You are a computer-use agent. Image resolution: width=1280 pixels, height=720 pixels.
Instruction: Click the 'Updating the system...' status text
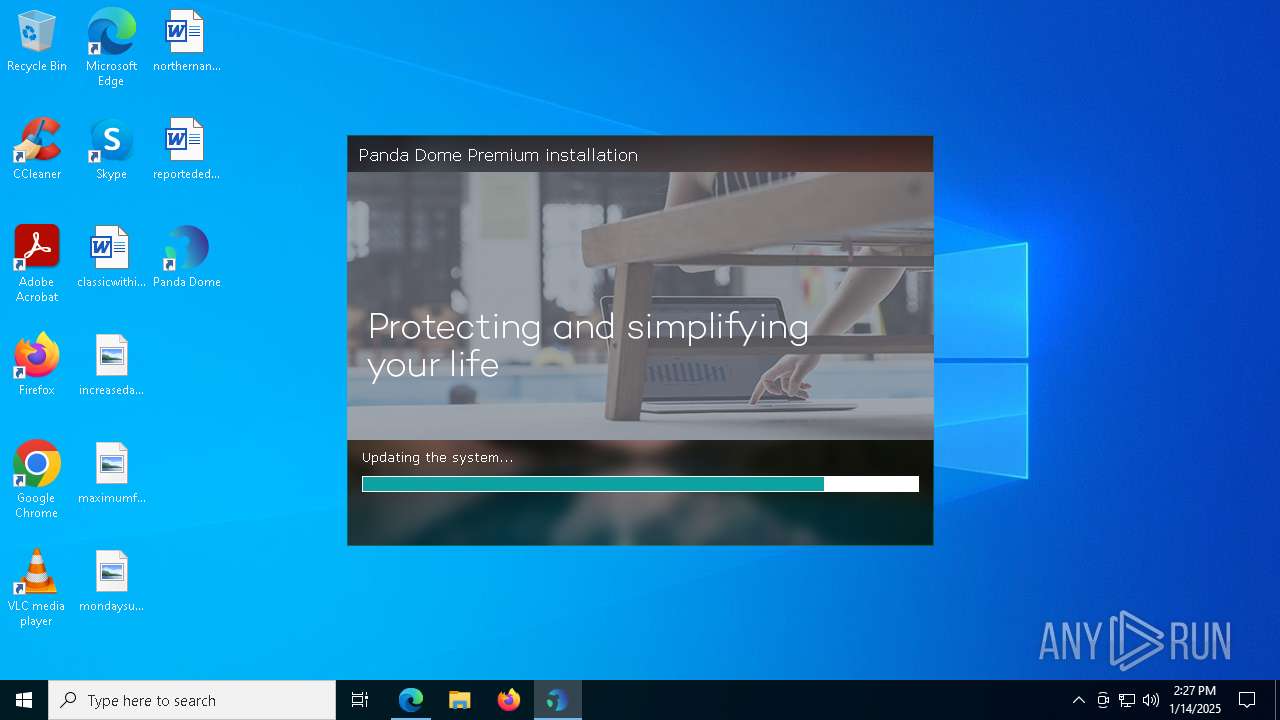click(437, 458)
